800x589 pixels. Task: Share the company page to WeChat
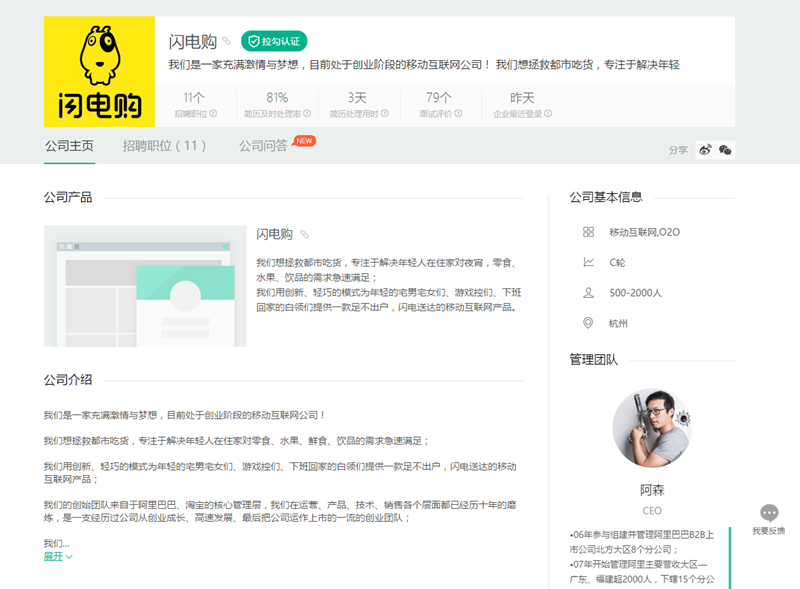click(725, 150)
